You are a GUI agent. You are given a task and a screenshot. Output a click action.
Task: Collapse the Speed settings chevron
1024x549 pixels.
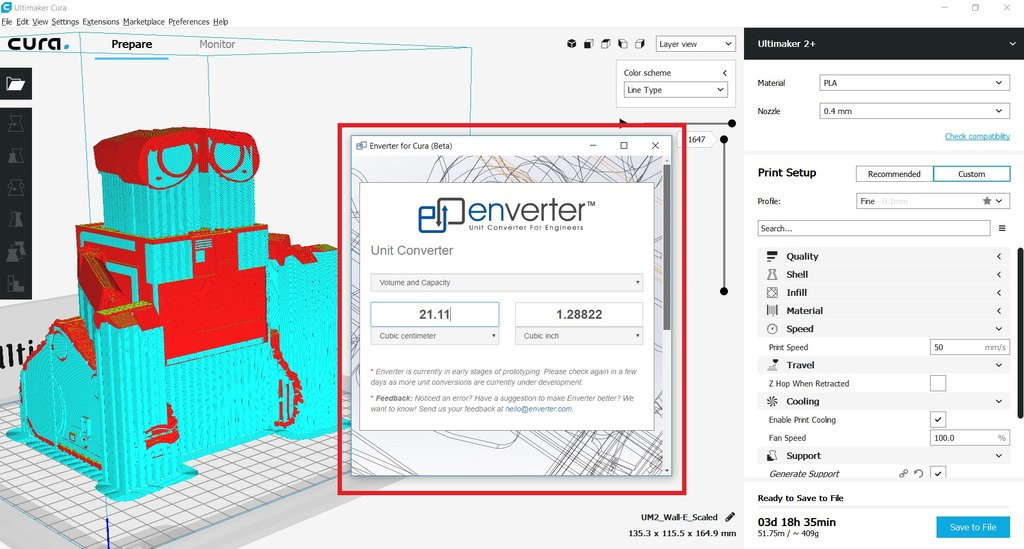999,329
